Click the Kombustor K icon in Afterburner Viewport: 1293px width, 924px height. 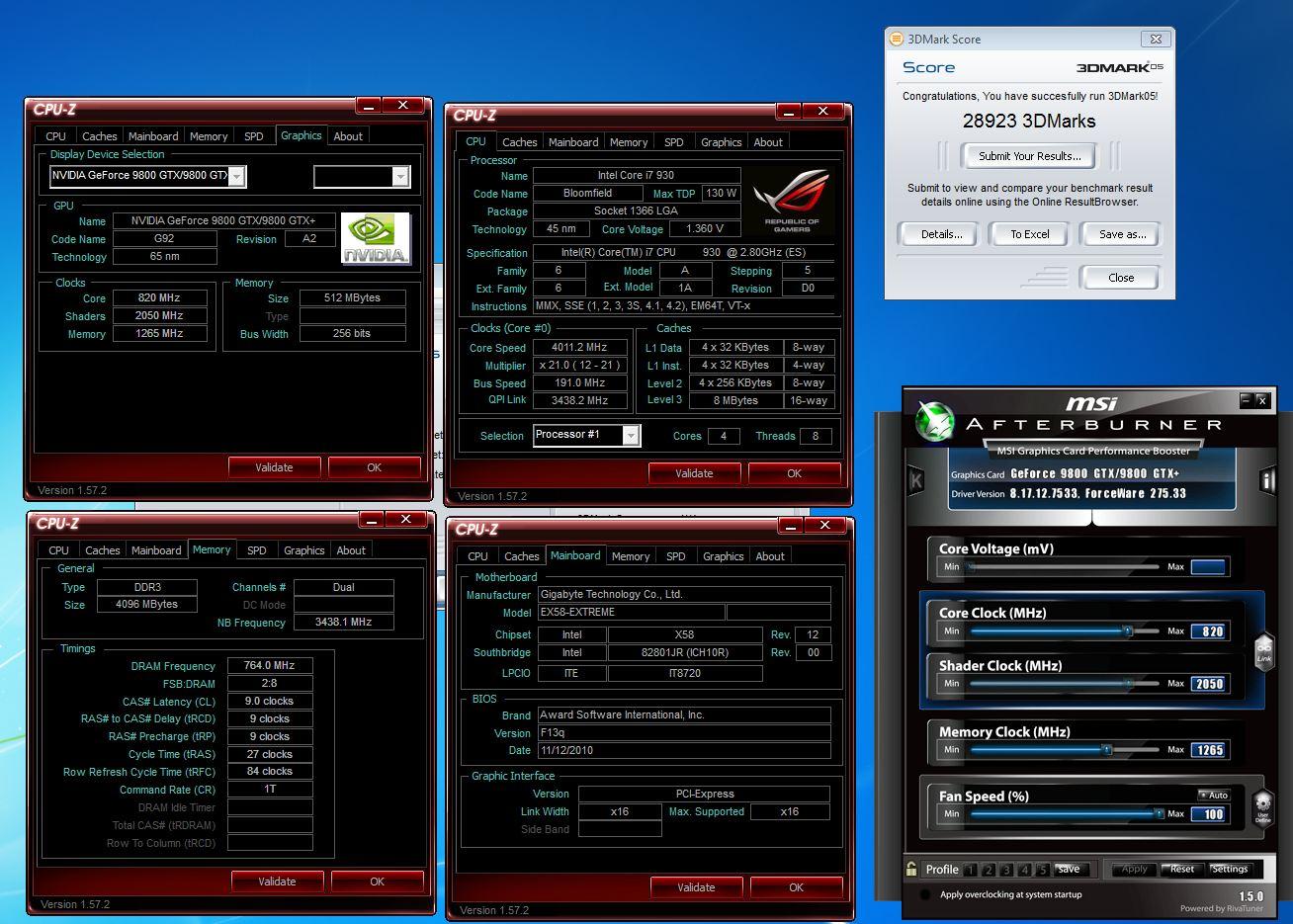tap(915, 481)
